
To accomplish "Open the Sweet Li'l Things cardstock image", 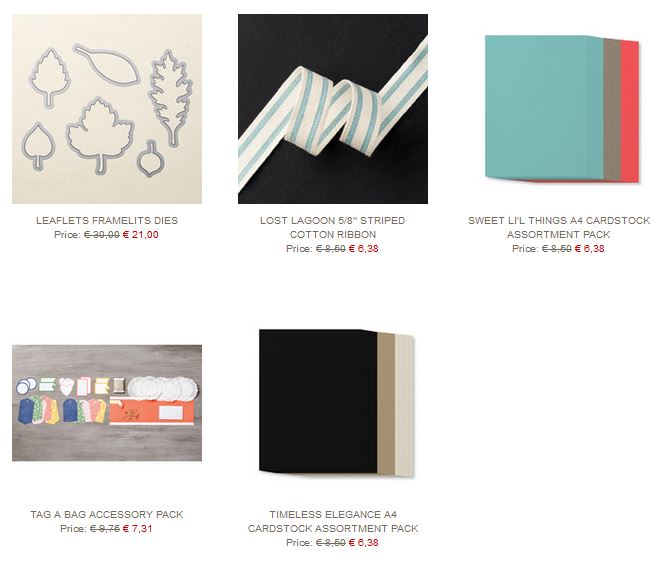I will [x=562, y=109].
